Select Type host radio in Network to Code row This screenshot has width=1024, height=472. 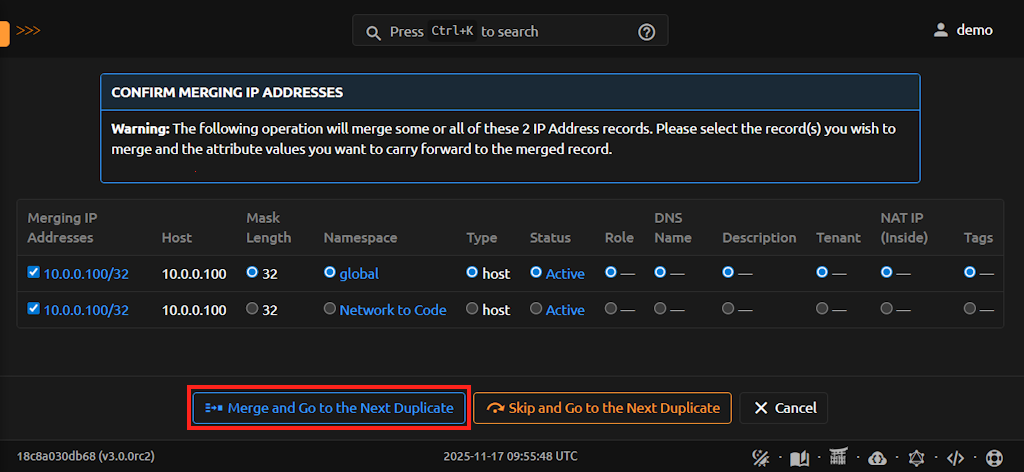tap(472, 309)
